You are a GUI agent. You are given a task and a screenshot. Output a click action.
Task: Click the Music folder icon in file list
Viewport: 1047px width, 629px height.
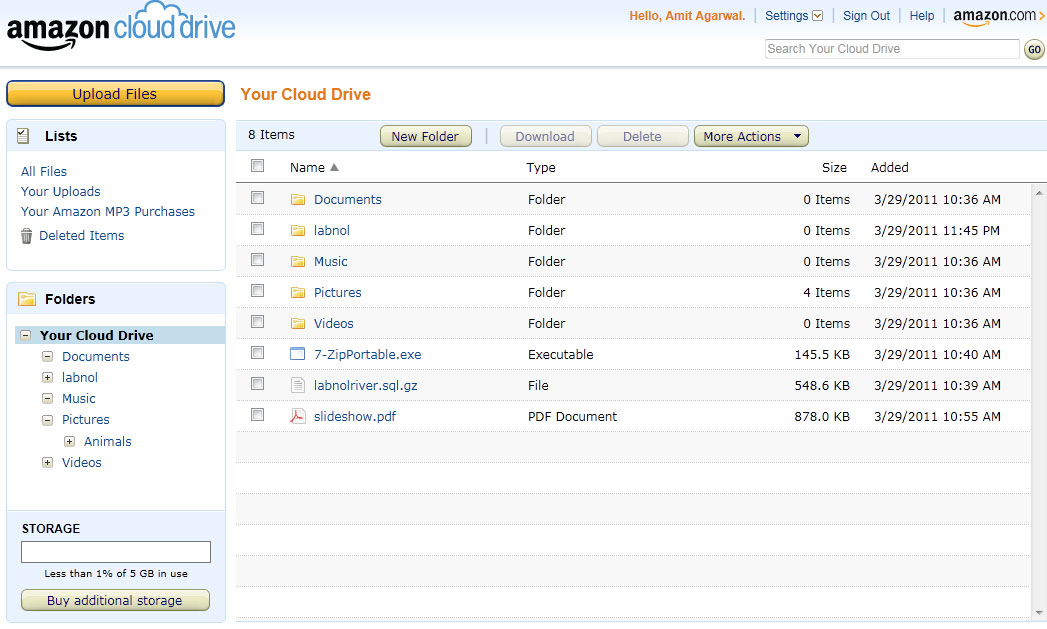pos(298,262)
